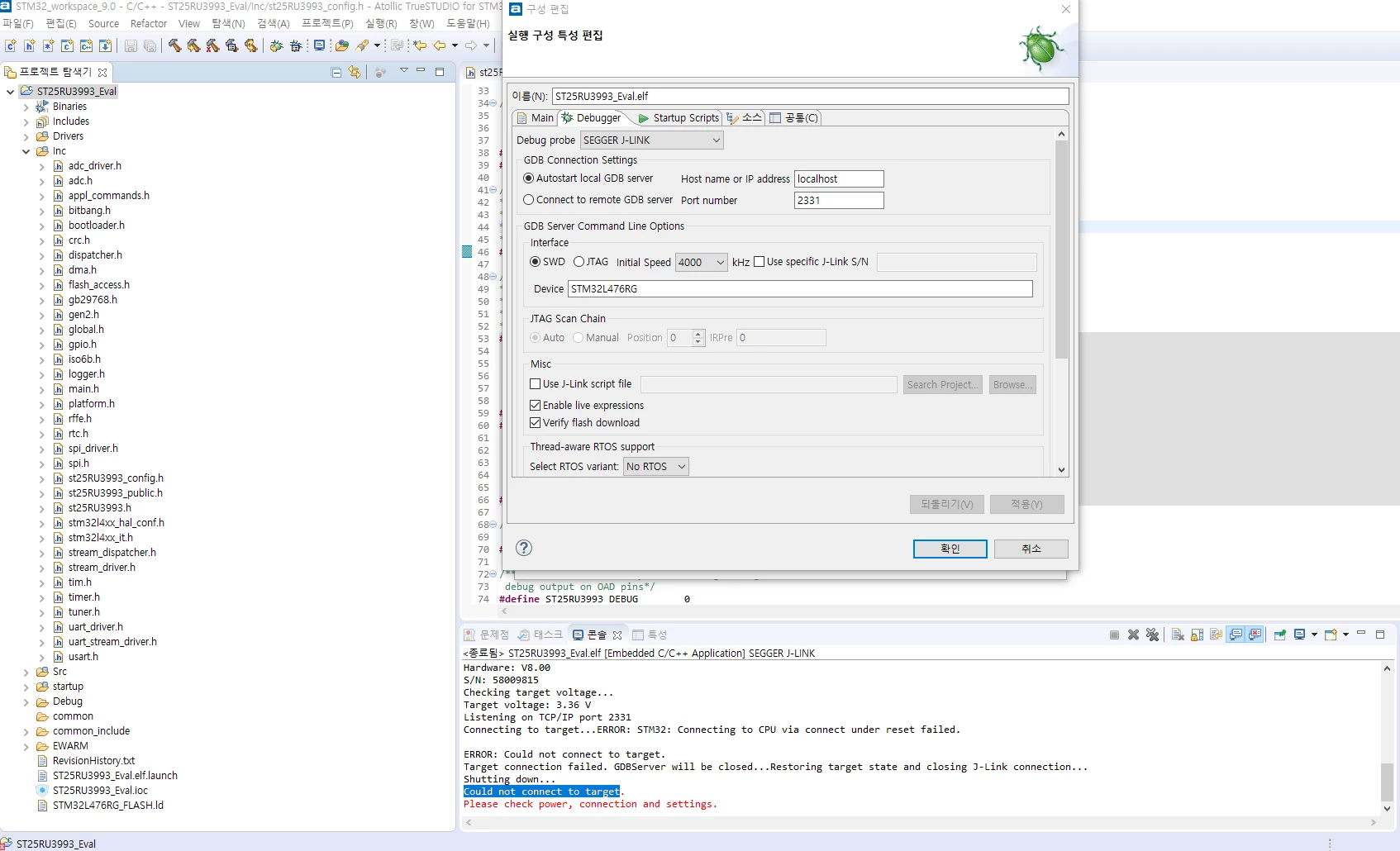The image size is (1400, 851).
Task: Click Pin Console icon
Action: click(x=1280, y=635)
